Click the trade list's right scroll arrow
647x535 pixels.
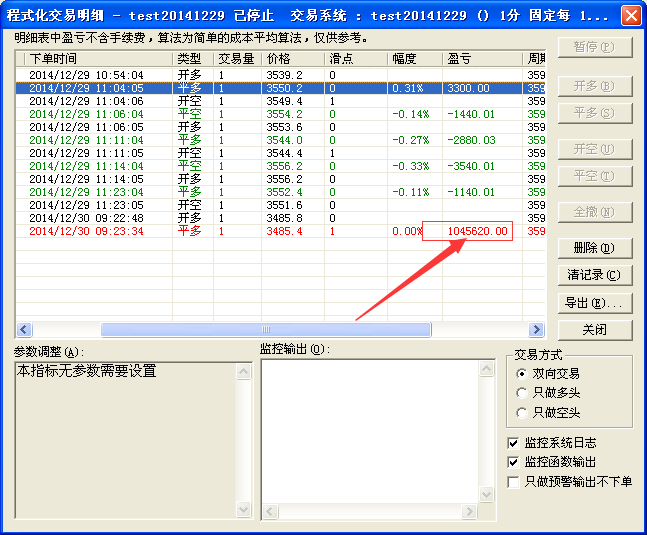coord(537,329)
